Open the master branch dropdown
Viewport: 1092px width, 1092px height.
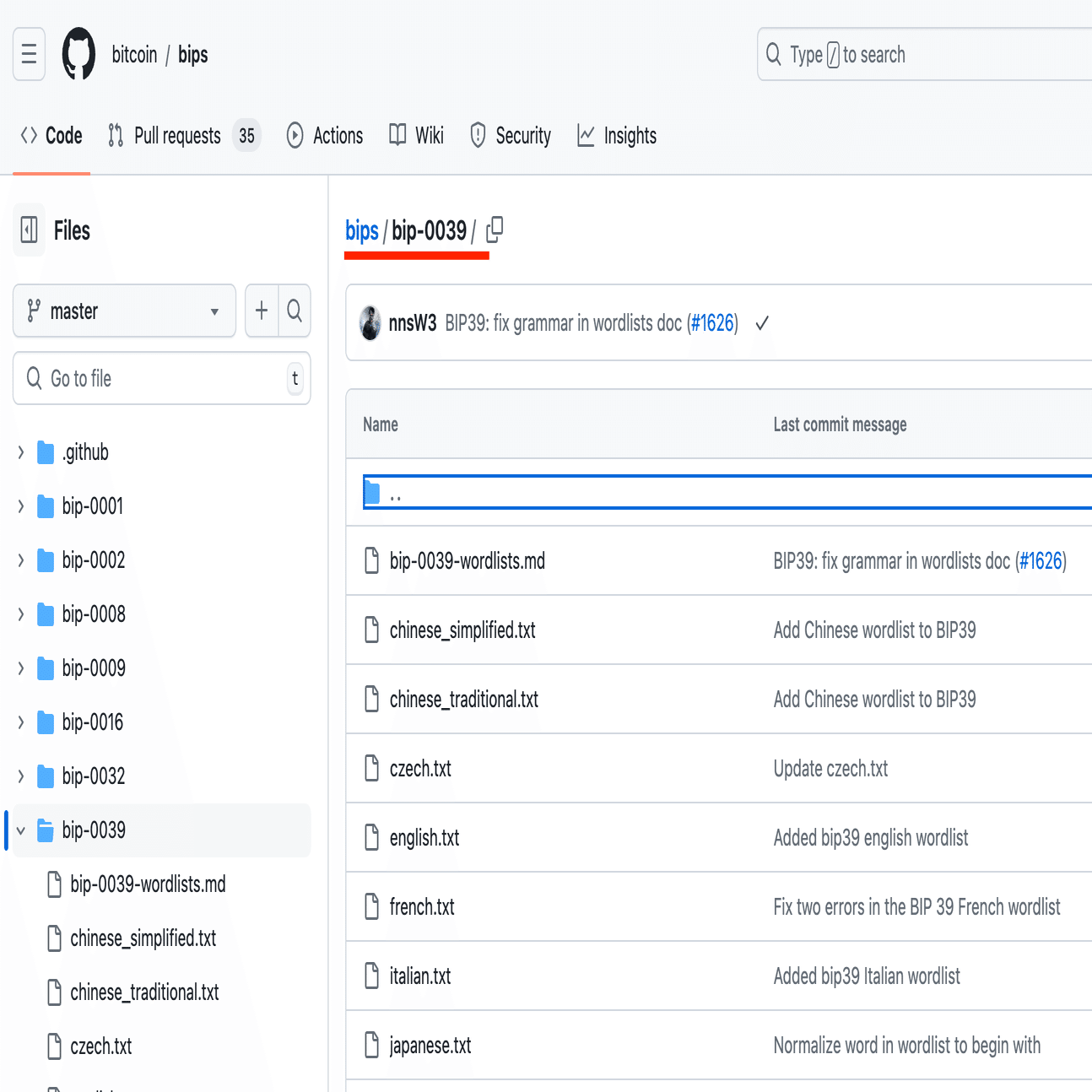pyautogui.click(x=124, y=311)
